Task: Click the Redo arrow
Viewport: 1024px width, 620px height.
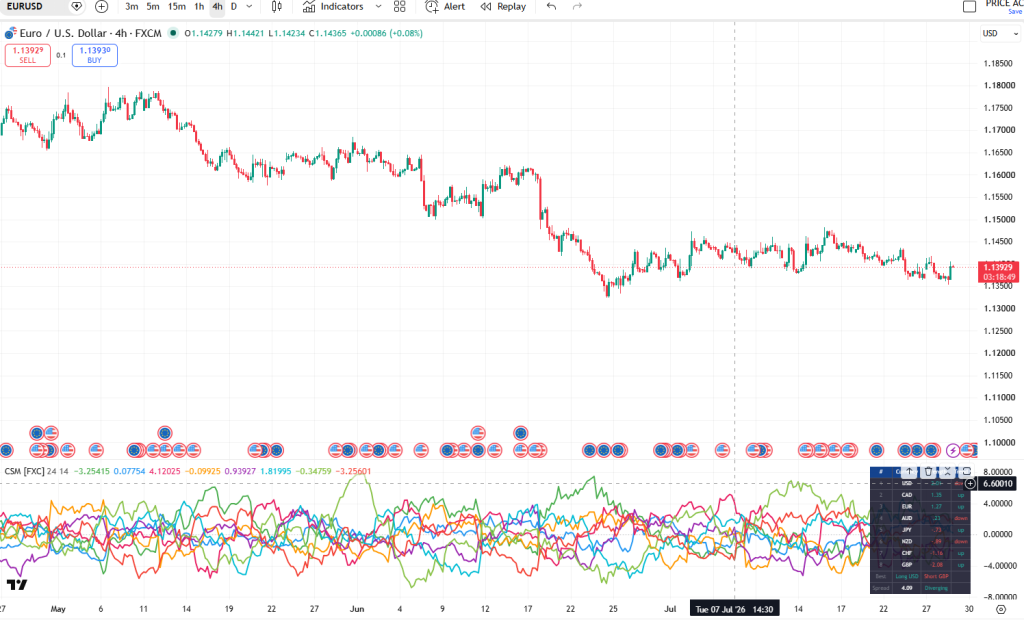Action: point(577,7)
